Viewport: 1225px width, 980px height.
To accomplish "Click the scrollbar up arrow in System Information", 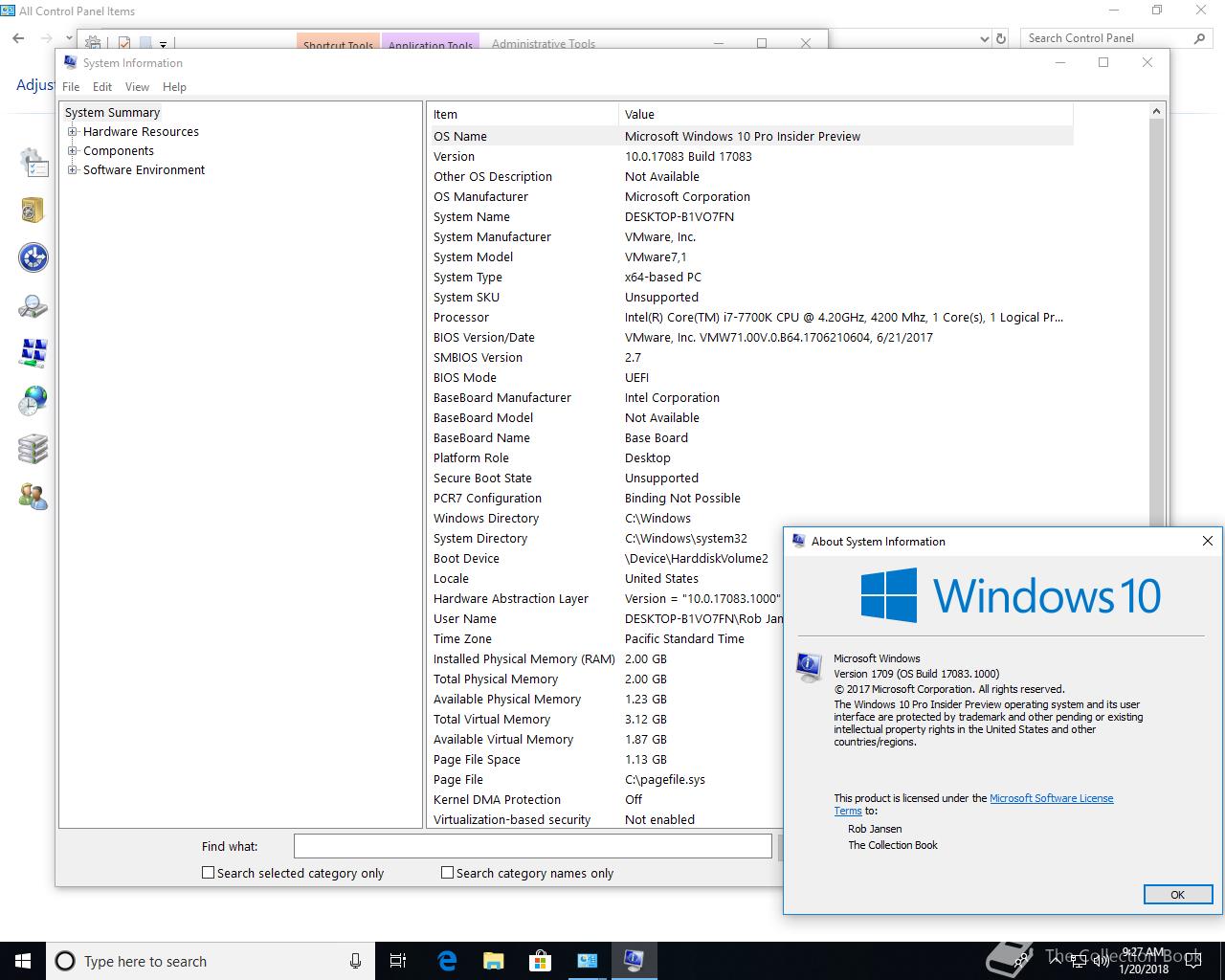I will point(1156,112).
